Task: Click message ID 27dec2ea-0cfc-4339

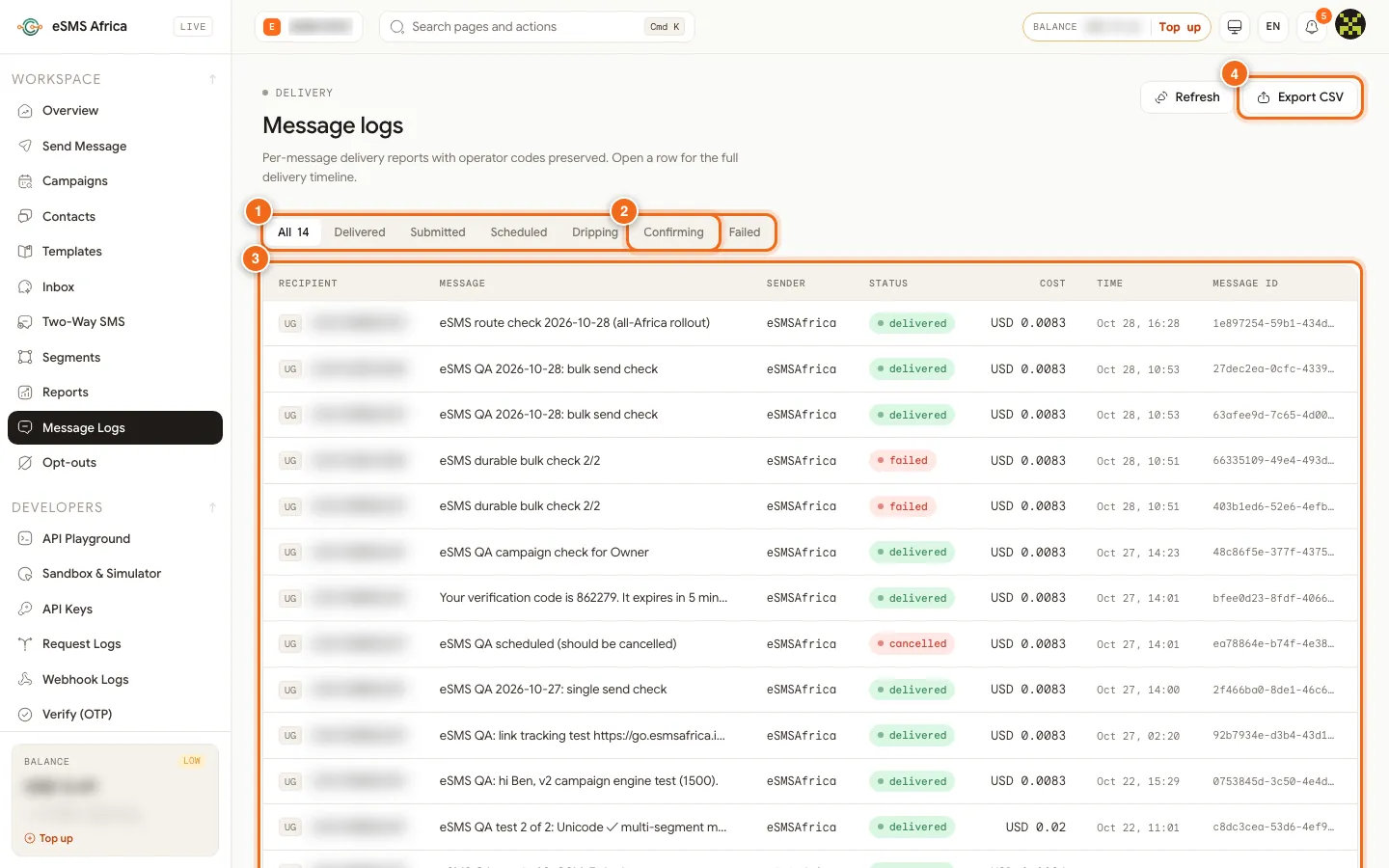Action: pos(1273,369)
